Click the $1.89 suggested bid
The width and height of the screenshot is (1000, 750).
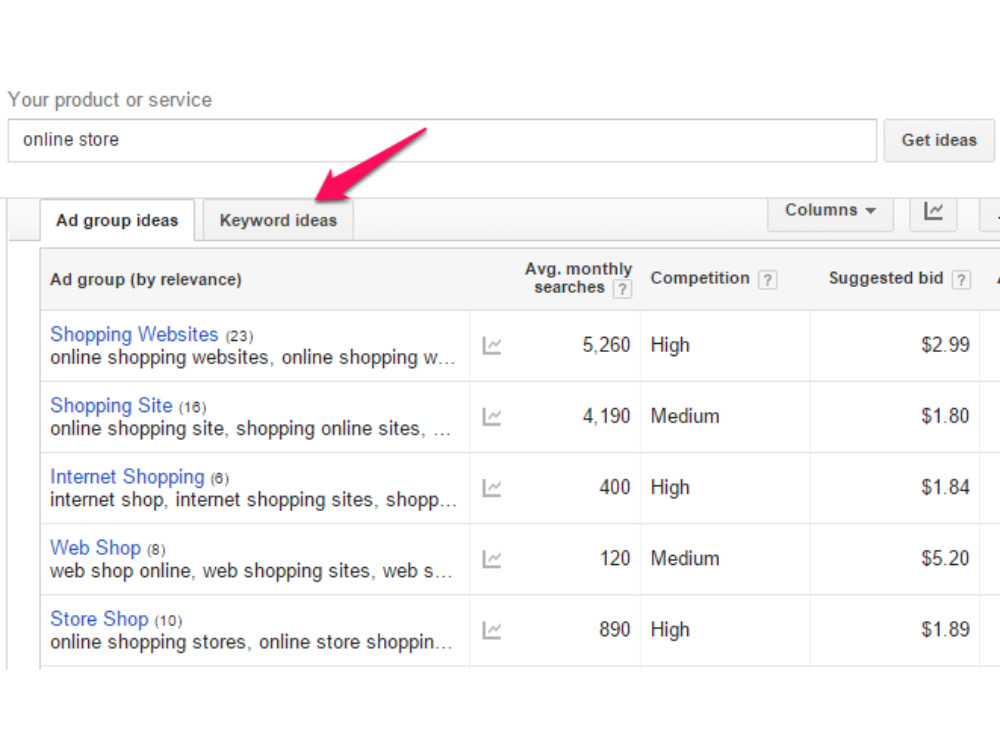pyautogui.click(x=945, y=629)
